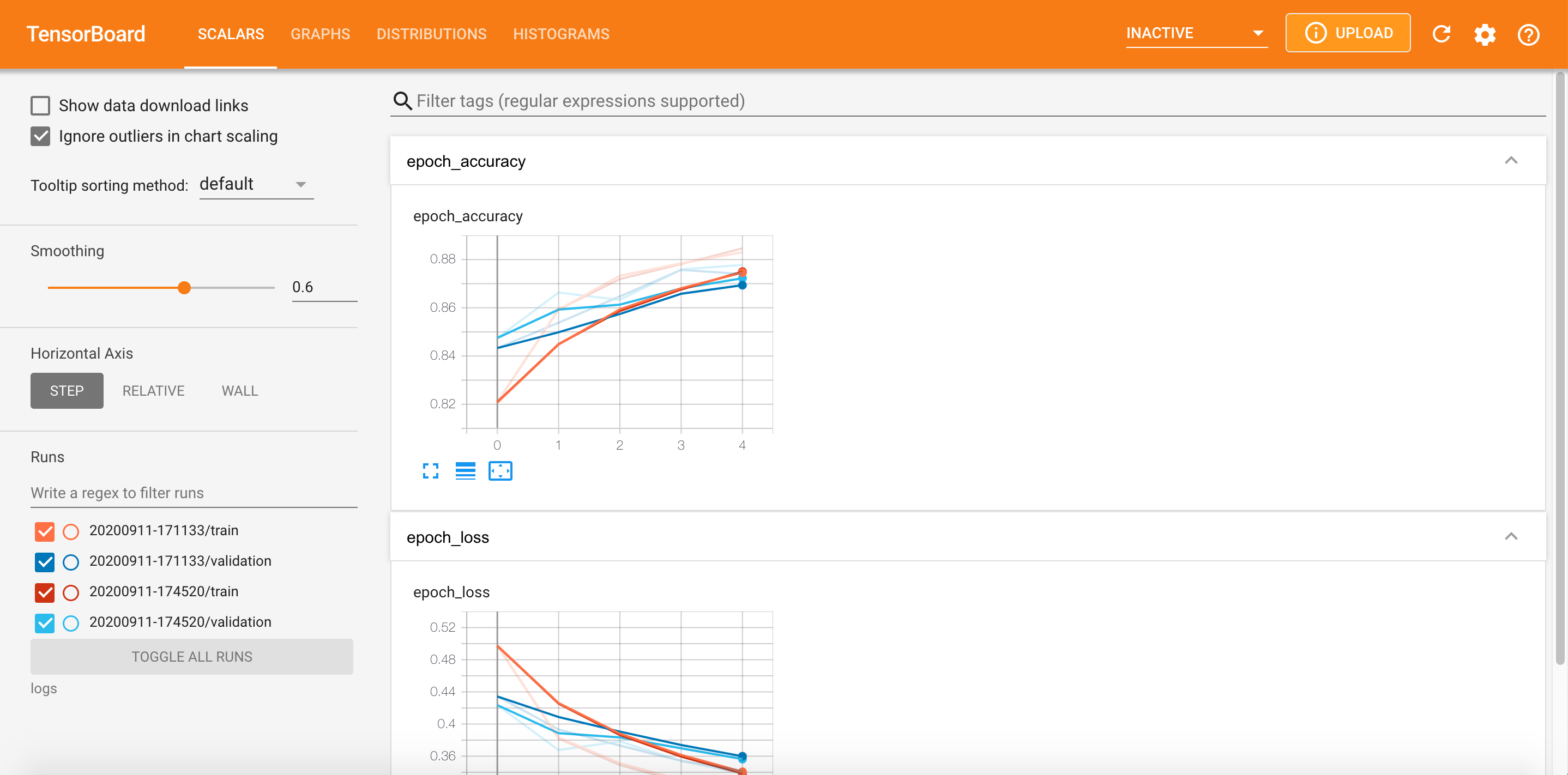The image size is (1568, 775).
Task: Click the UPLOAD button
Action: [x=1348, y=32]
